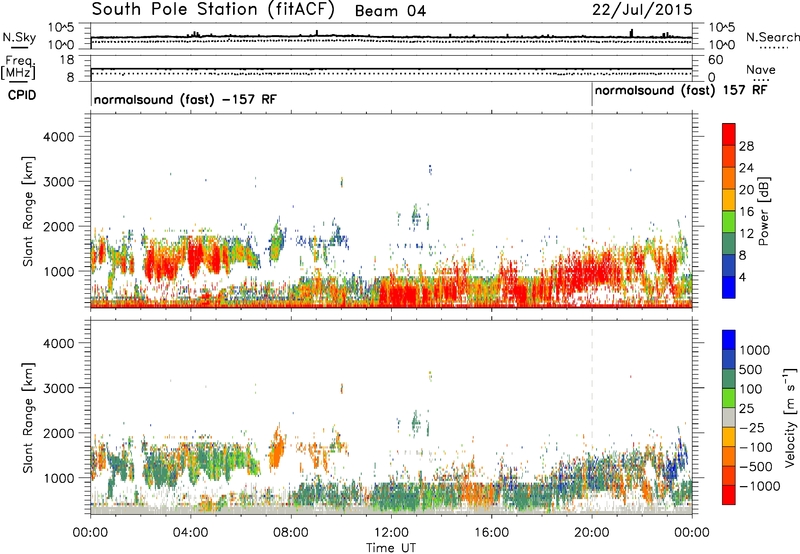Click the 'N.Sky' legend label

click(19, 37)
